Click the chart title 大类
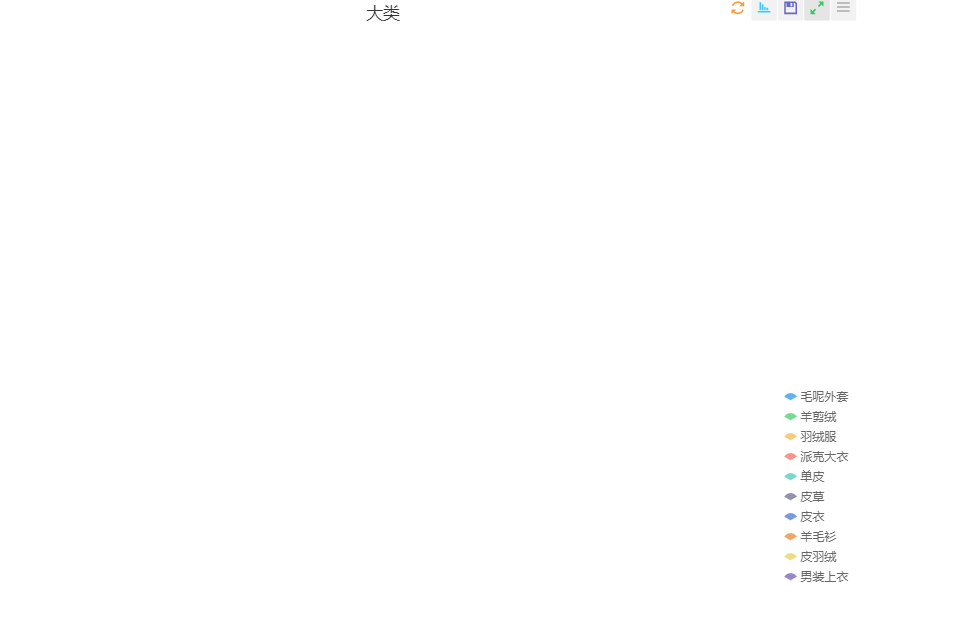Viewport: 962px width, 628px height. [x=383, y=13]
